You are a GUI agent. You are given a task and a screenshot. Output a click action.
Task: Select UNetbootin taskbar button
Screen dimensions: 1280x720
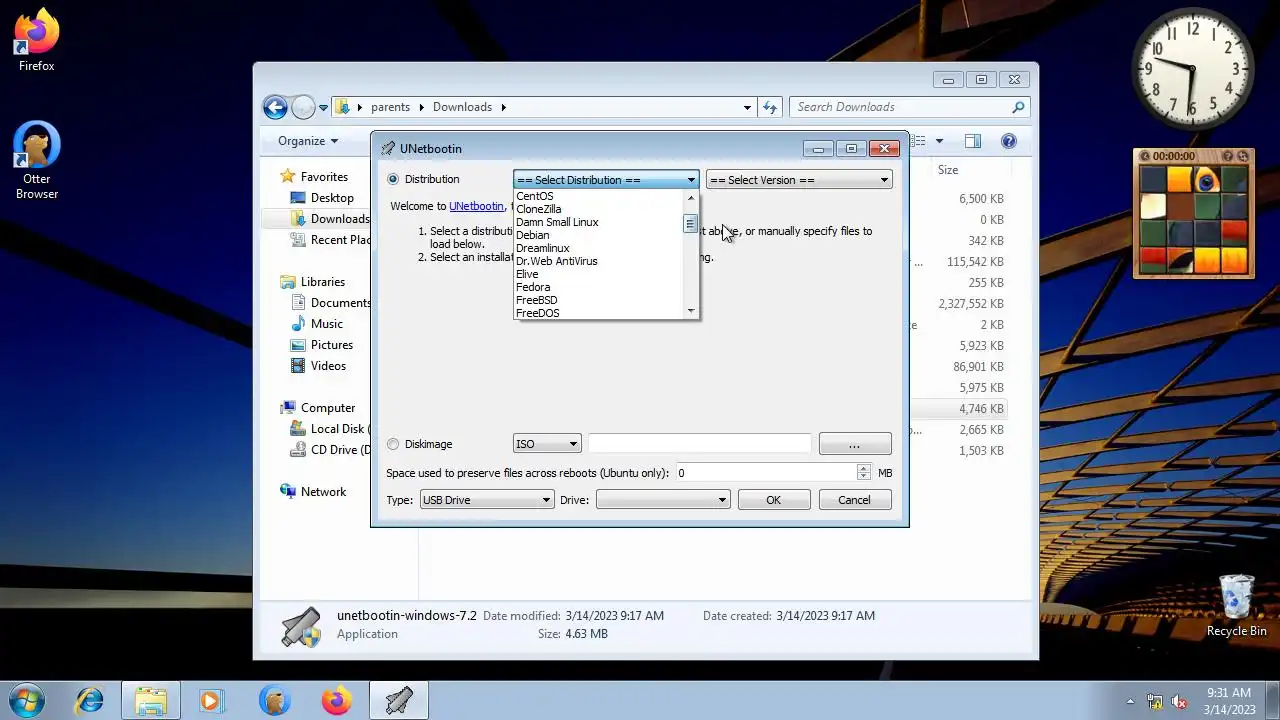coord(399,701)
